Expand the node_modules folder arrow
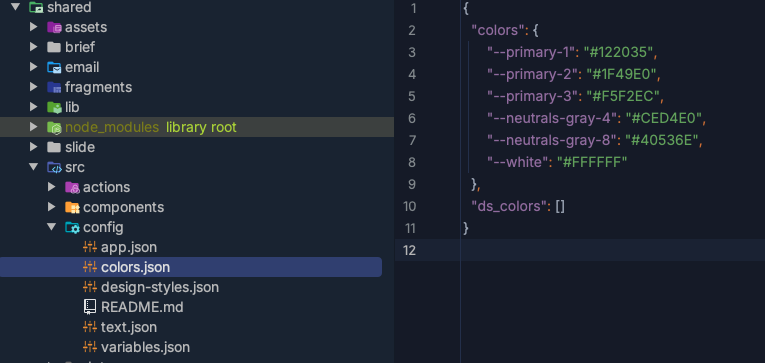 [x=34, y=127]
